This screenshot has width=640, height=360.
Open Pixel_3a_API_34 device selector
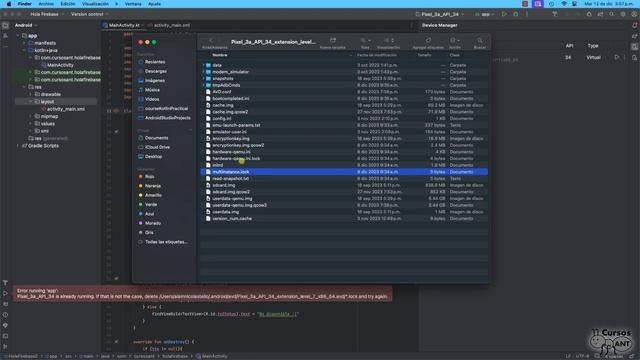440,14
